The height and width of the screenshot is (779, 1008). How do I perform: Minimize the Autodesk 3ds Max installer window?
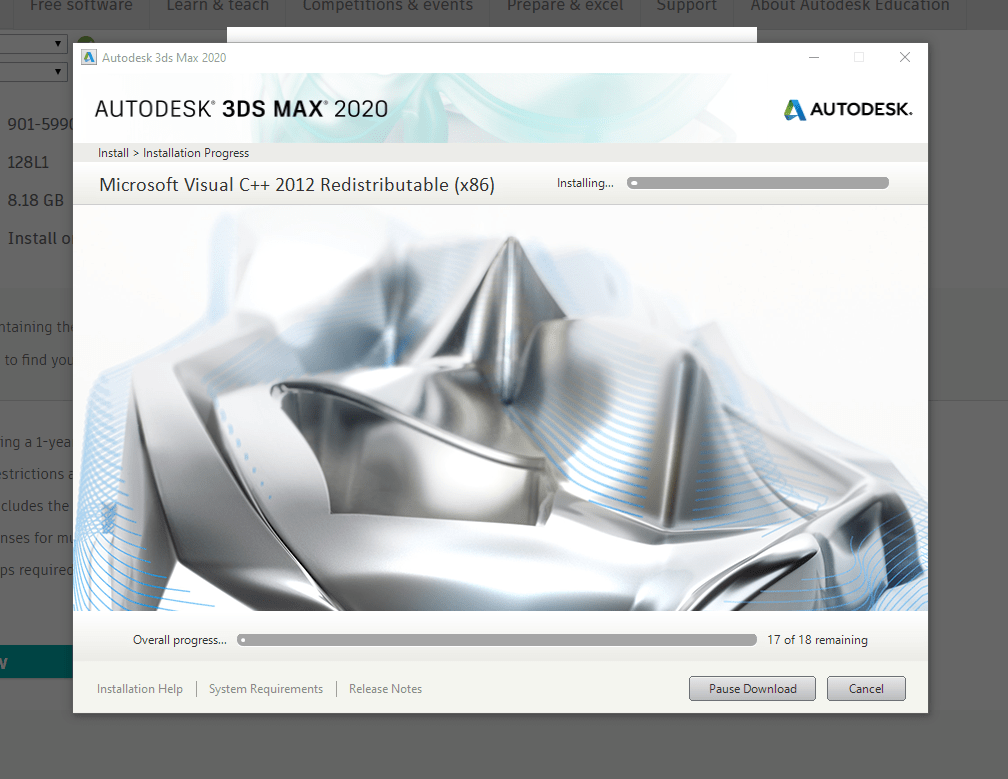coord(814,57)
